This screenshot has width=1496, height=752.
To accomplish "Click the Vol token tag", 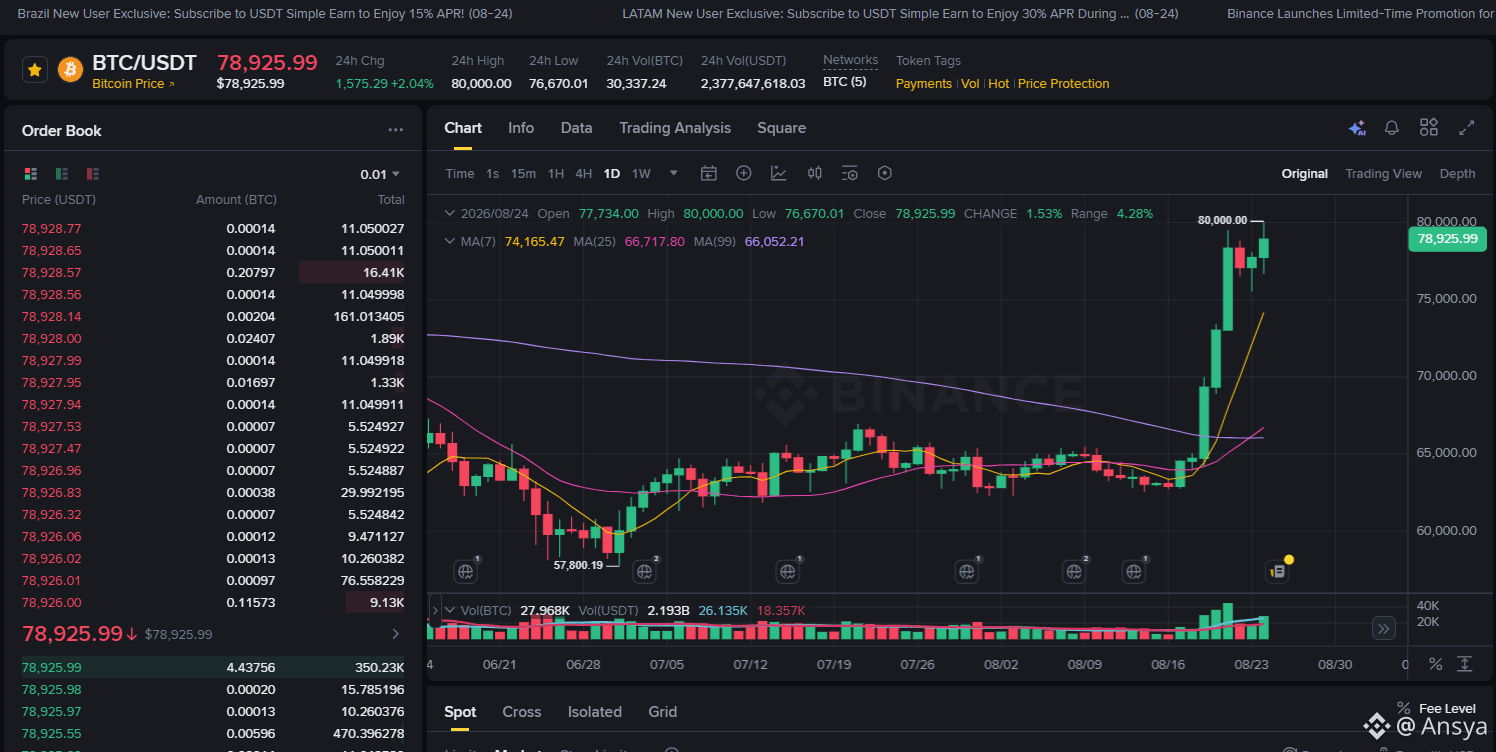I will [x=970, y=84].
